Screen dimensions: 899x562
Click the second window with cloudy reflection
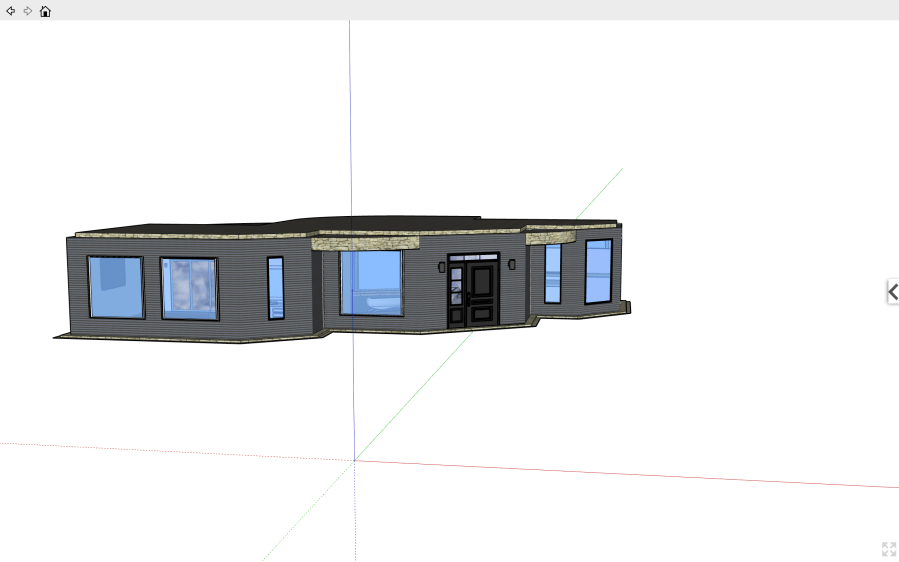pos(189,289)
